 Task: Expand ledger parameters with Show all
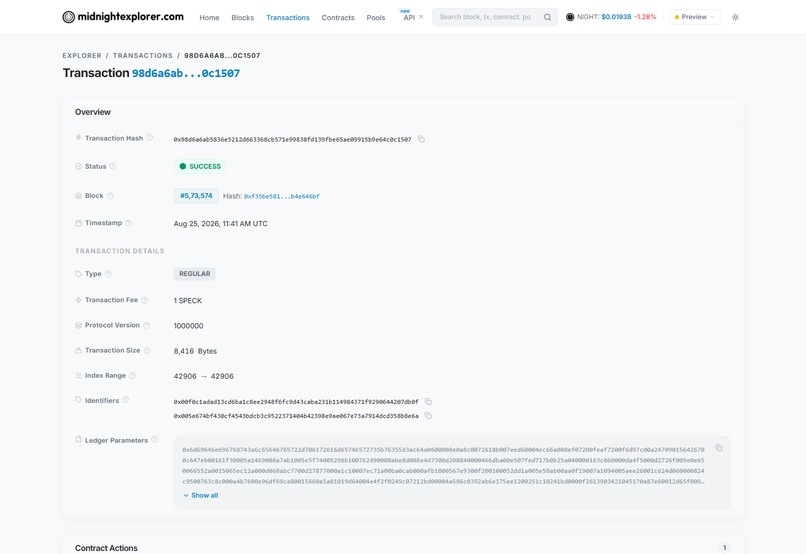pyautogui.click(x=200, y=495)
